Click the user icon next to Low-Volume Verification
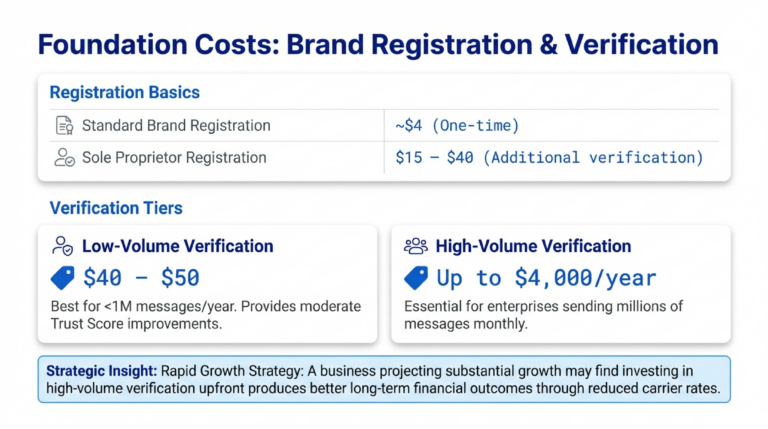This screenshot has width=768, height=429. point(63,246)
